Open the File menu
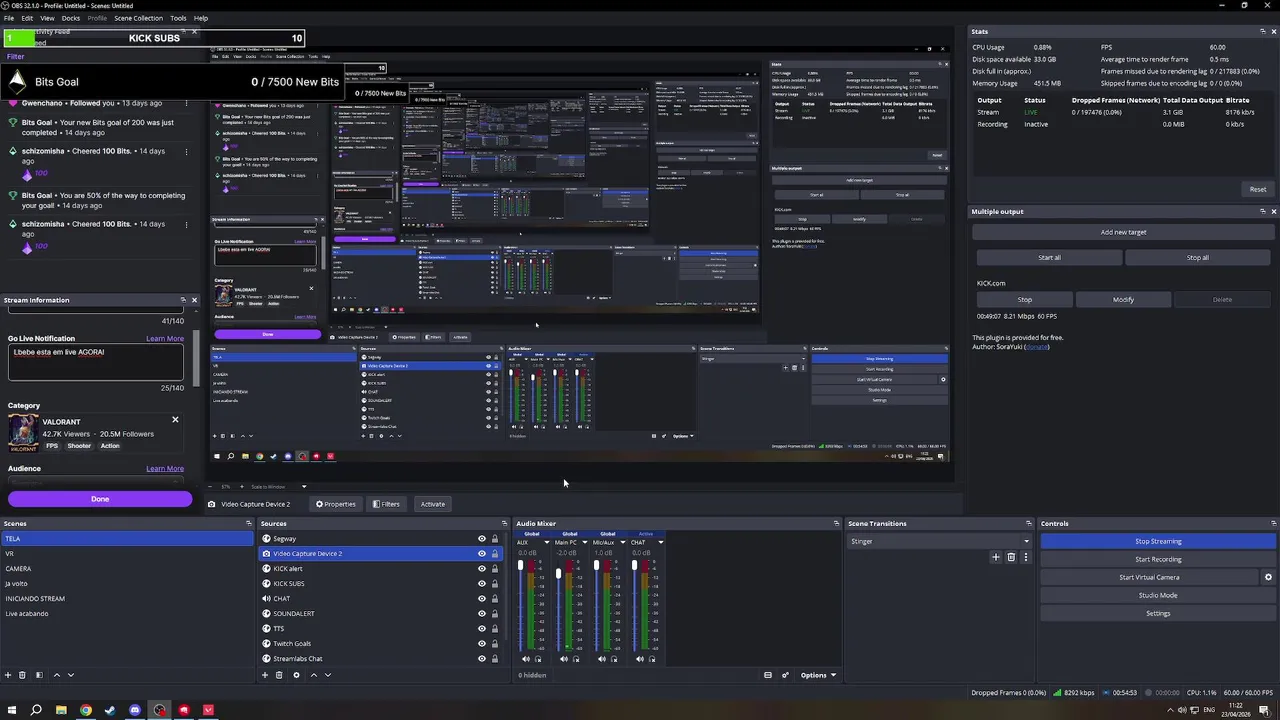This screenshot has height=720, width=1280. click(9, 18)
